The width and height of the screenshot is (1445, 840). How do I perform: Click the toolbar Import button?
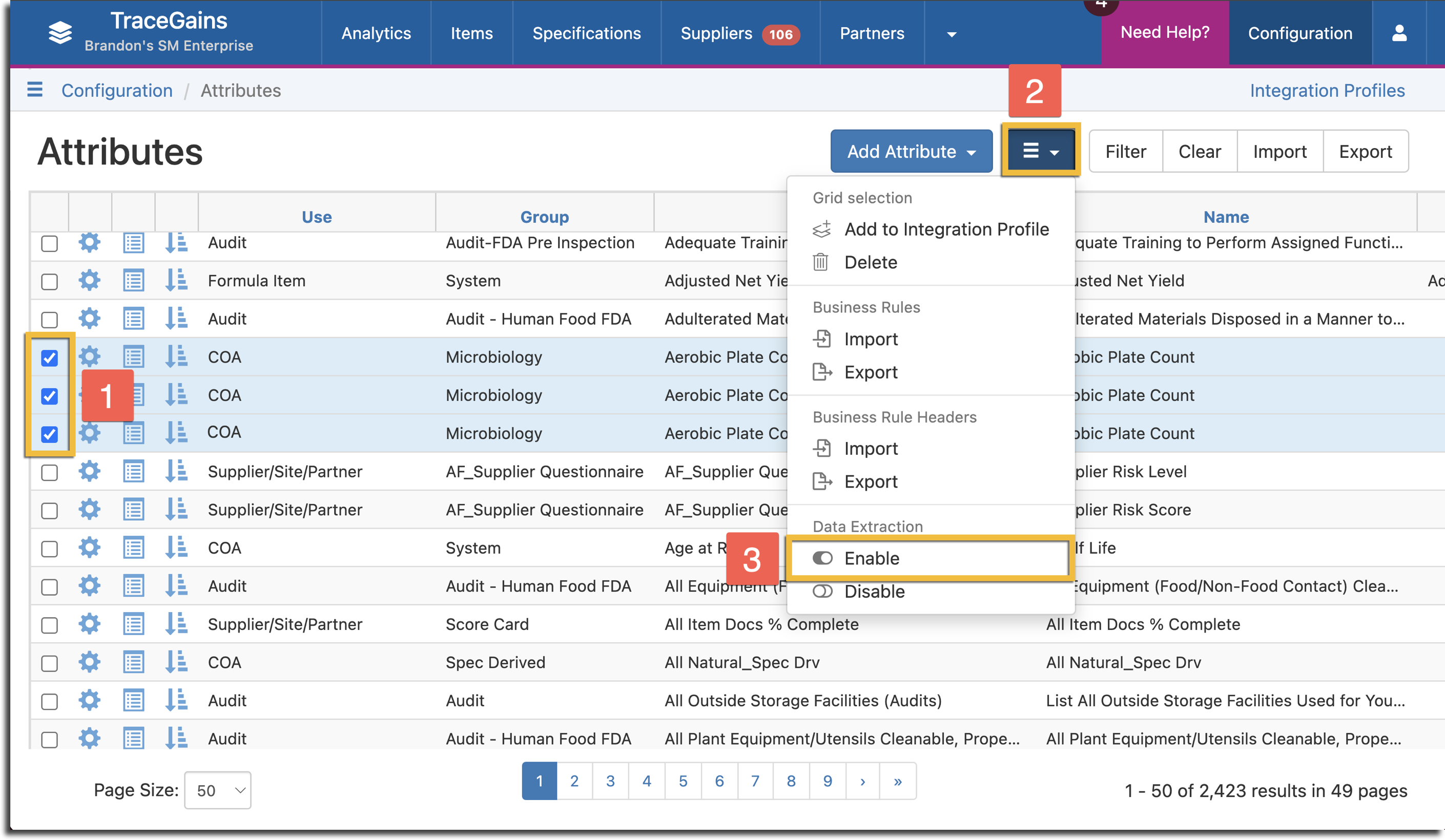coord(1280,151)
